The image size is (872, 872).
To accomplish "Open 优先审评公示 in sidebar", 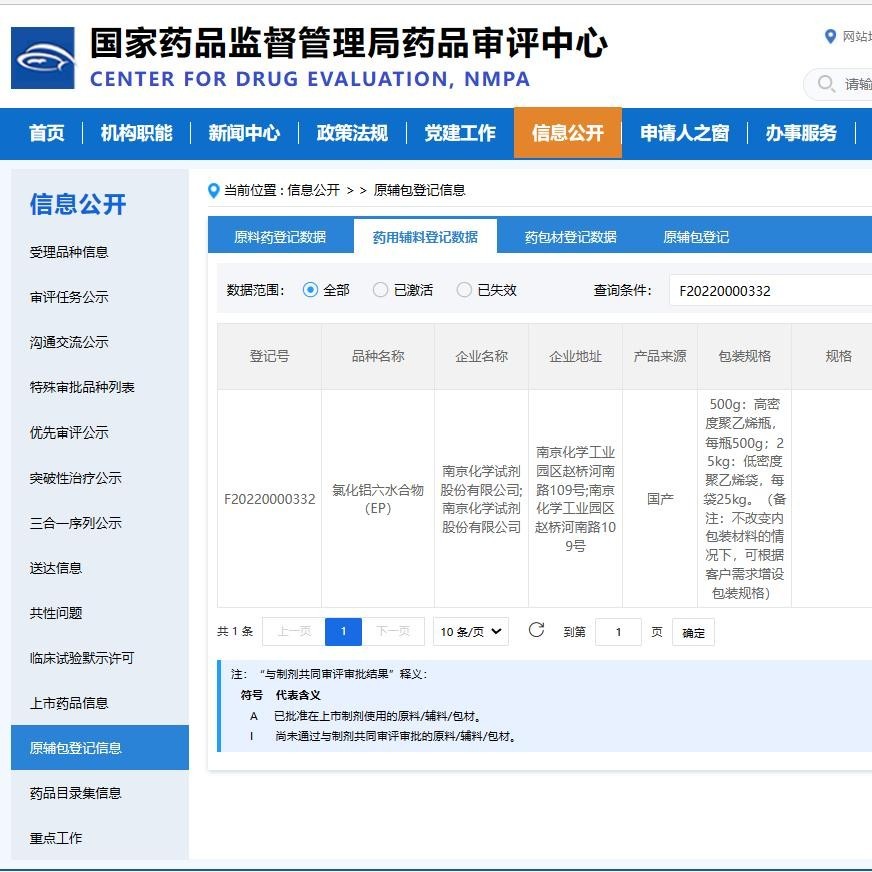I will 69,433.
